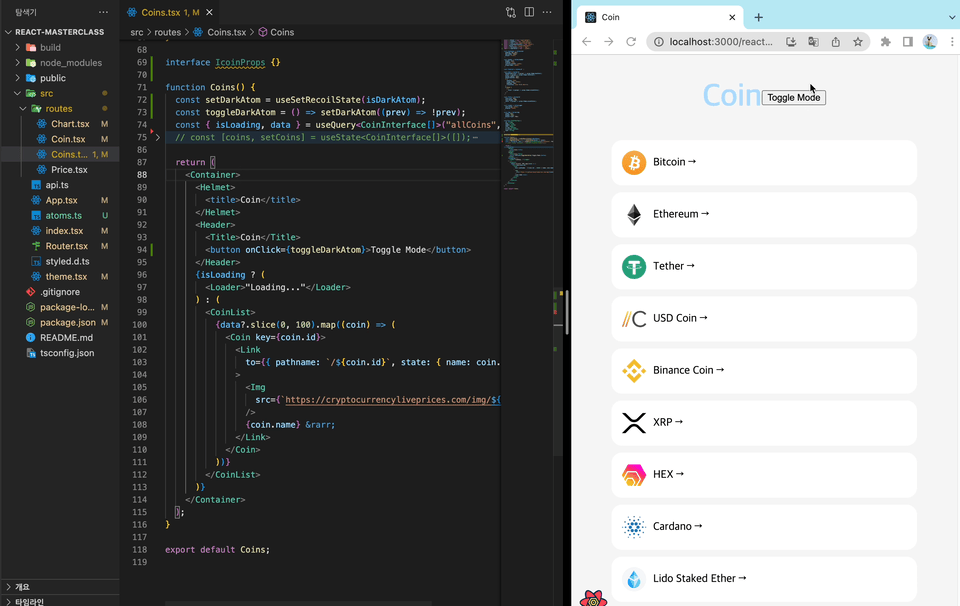The image size is (960, 606).
Task: View site information icon in address bar
Action: (659, 42)
